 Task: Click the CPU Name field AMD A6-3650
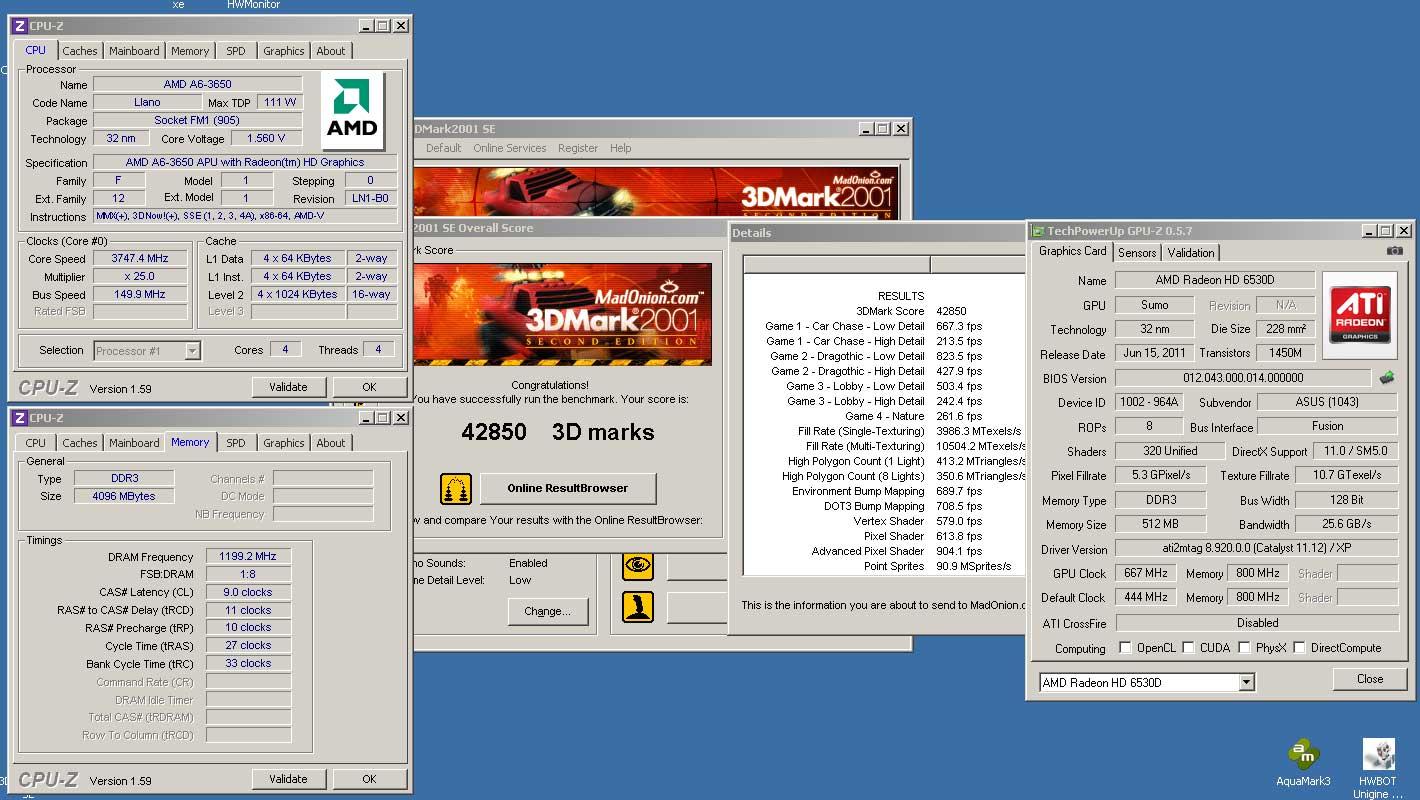coord(197,84)
